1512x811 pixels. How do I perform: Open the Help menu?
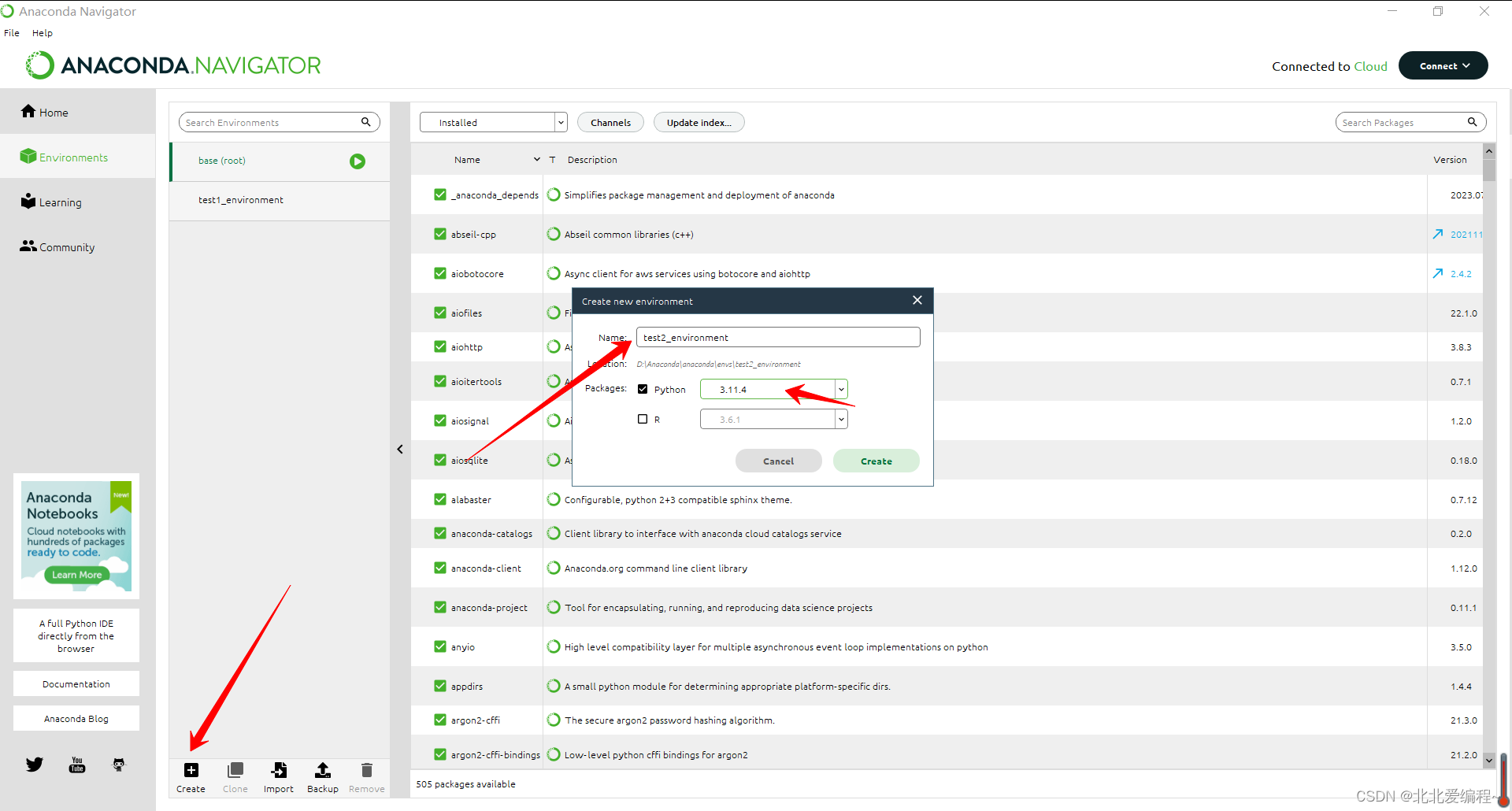click(43, 33)
